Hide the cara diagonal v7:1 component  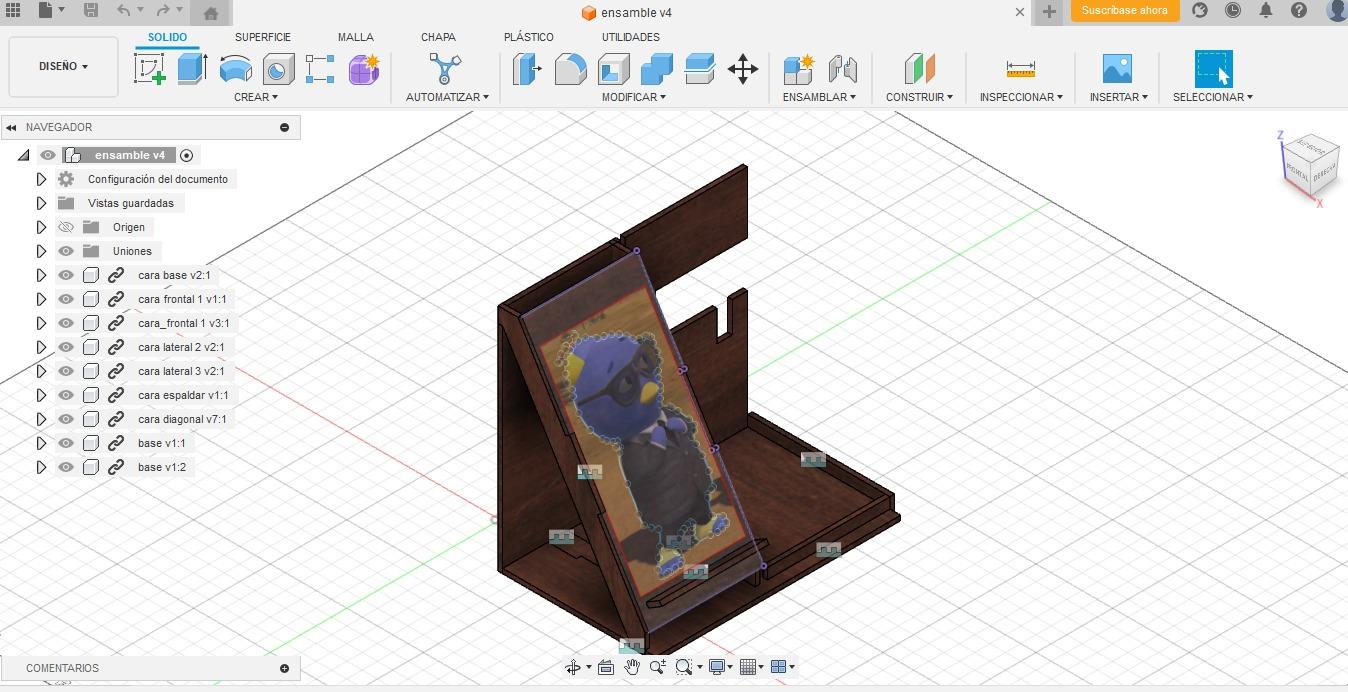[x=66, y=419]
